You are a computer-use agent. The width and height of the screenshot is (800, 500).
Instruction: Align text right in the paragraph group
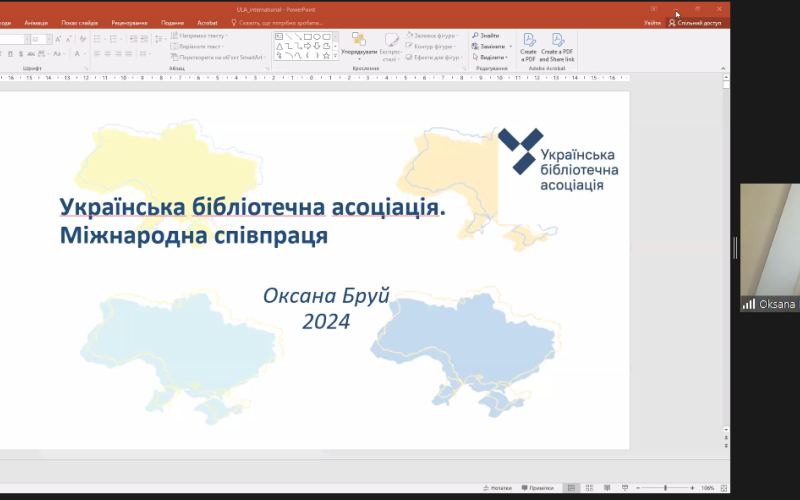[x=118, y=54]
